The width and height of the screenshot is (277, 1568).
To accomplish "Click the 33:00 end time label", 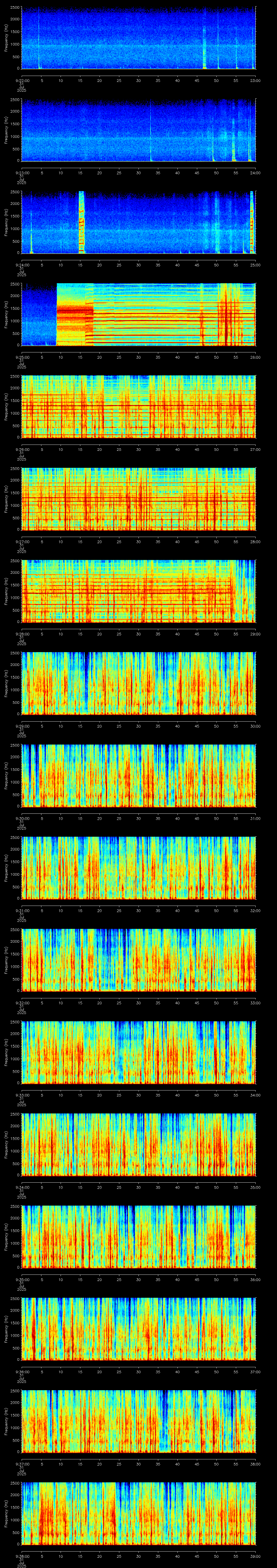I will (255, 1003).
